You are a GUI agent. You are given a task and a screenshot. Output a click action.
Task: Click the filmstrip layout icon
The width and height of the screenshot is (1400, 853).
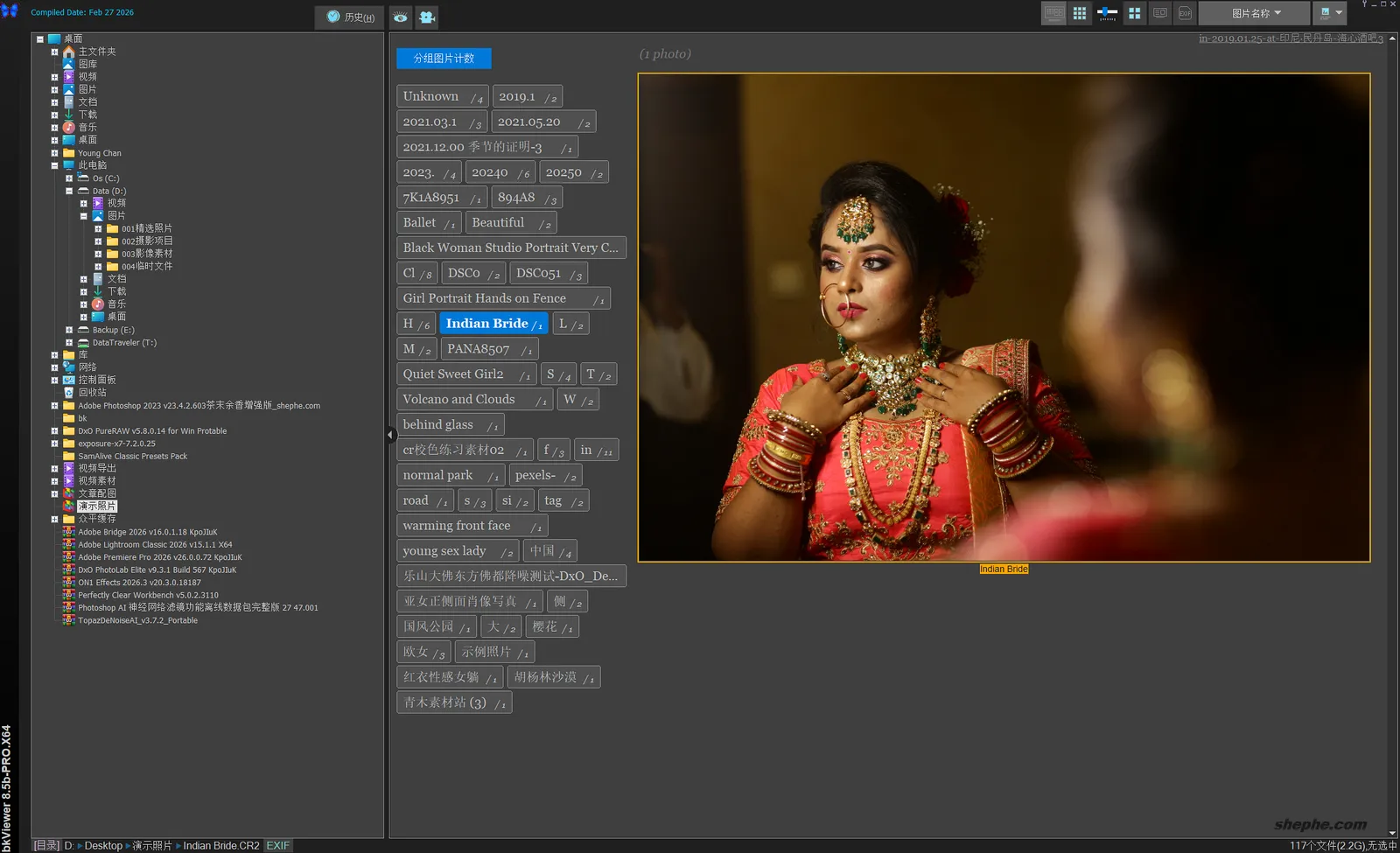pyautogui.click(x=1053, y=13)
